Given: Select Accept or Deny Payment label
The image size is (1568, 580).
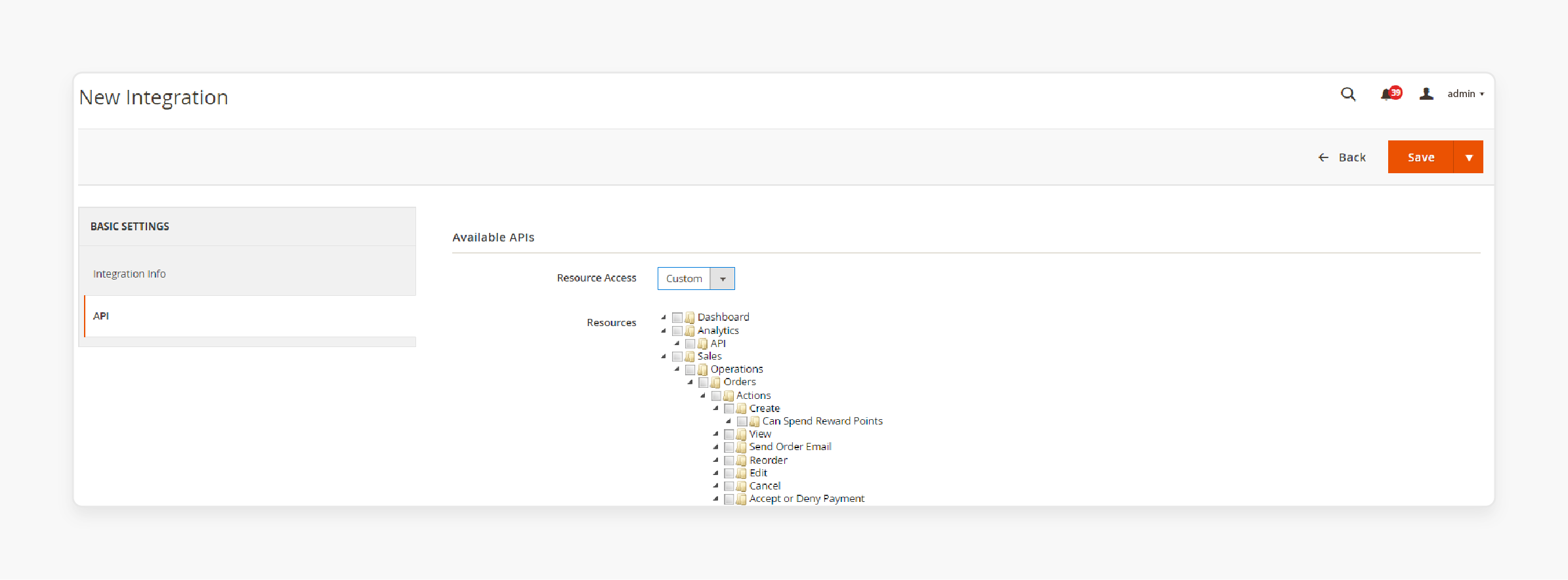Looking at the screenshot, I should [x=807, y=499].
